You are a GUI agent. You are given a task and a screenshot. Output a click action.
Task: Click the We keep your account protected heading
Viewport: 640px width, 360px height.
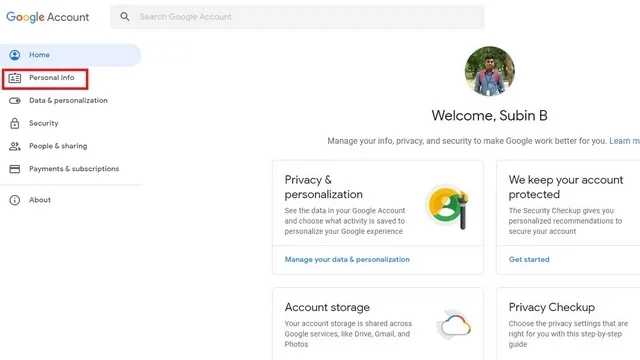(x=566, y=187)
